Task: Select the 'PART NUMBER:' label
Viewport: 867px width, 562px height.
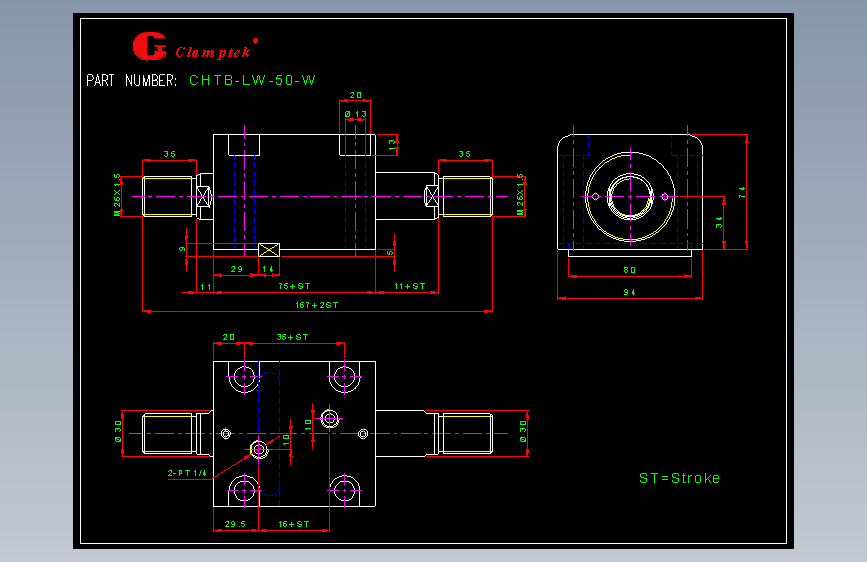Action: [x=132, y=81]
